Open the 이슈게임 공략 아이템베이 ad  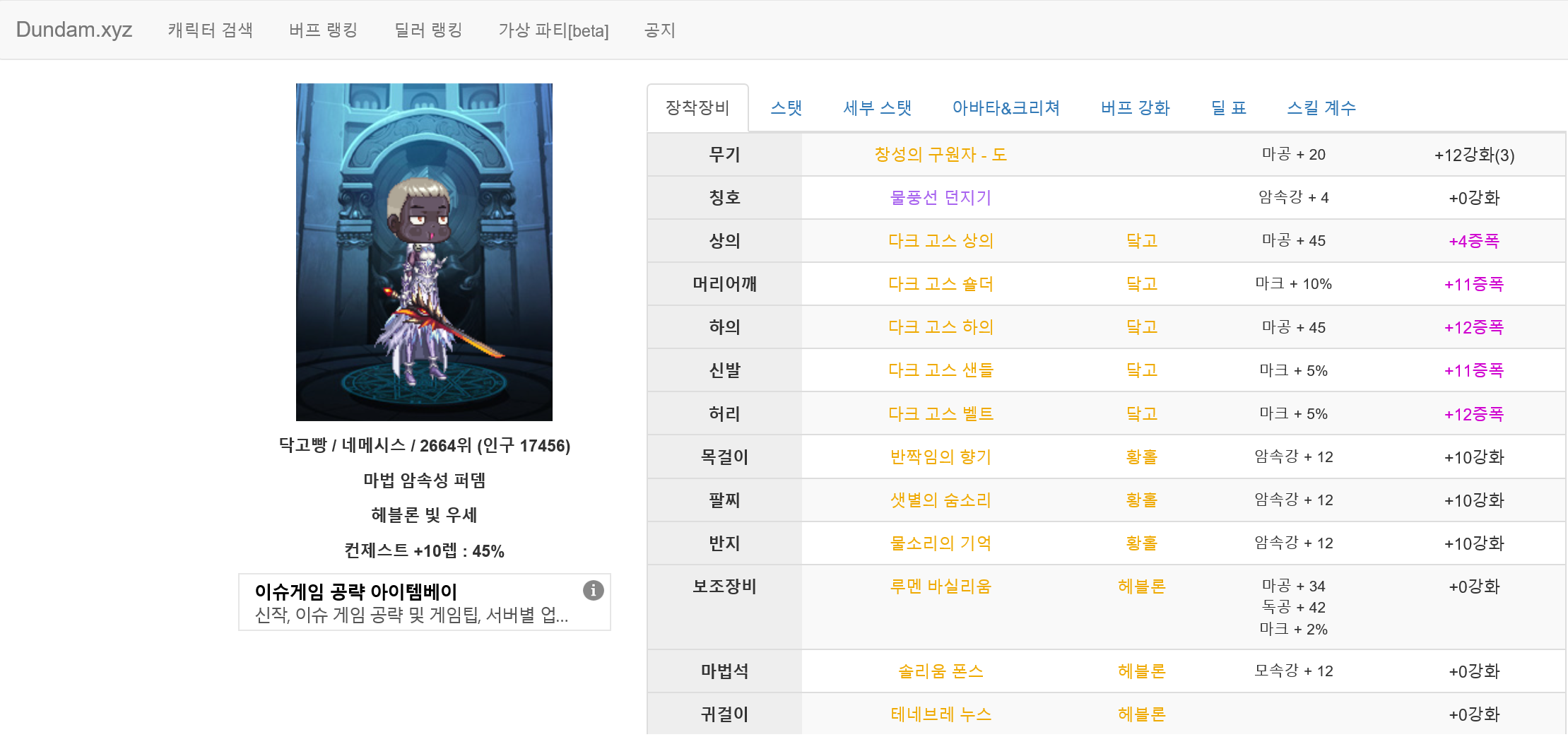pos(425,602)
